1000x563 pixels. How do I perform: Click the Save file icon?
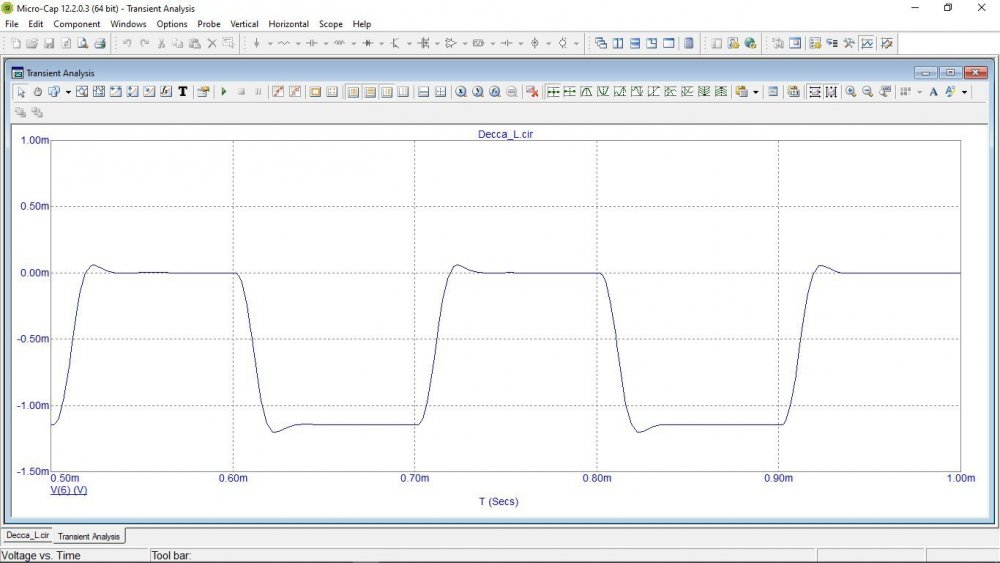pyautogui.click(x=49, y=44)
